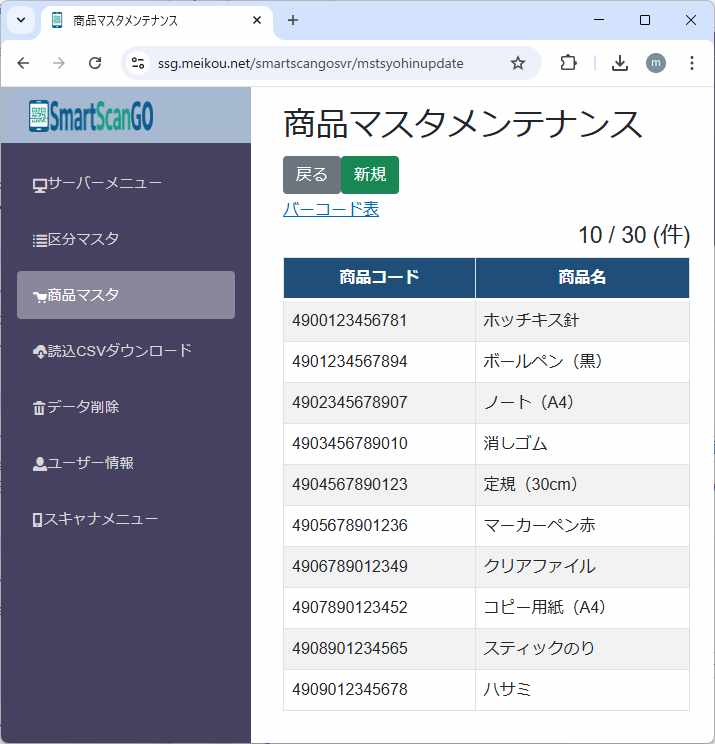The image size is (715, 744).
Task: Click the green 新規 button
Action: click(x=370, y=175)
